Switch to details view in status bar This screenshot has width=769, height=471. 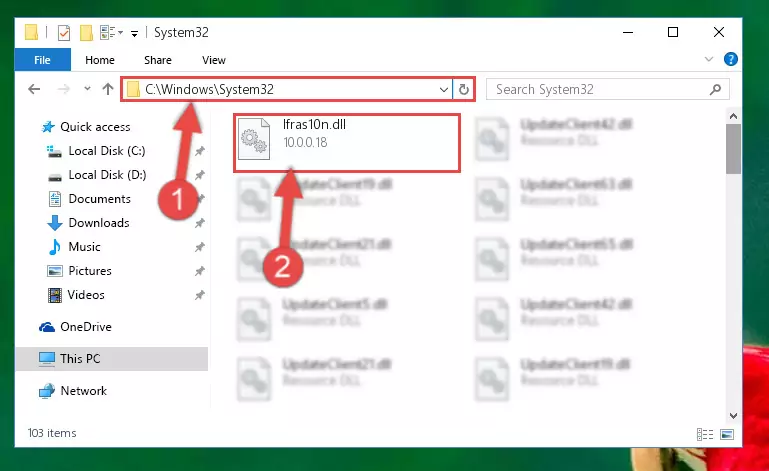tap(705, 434)
